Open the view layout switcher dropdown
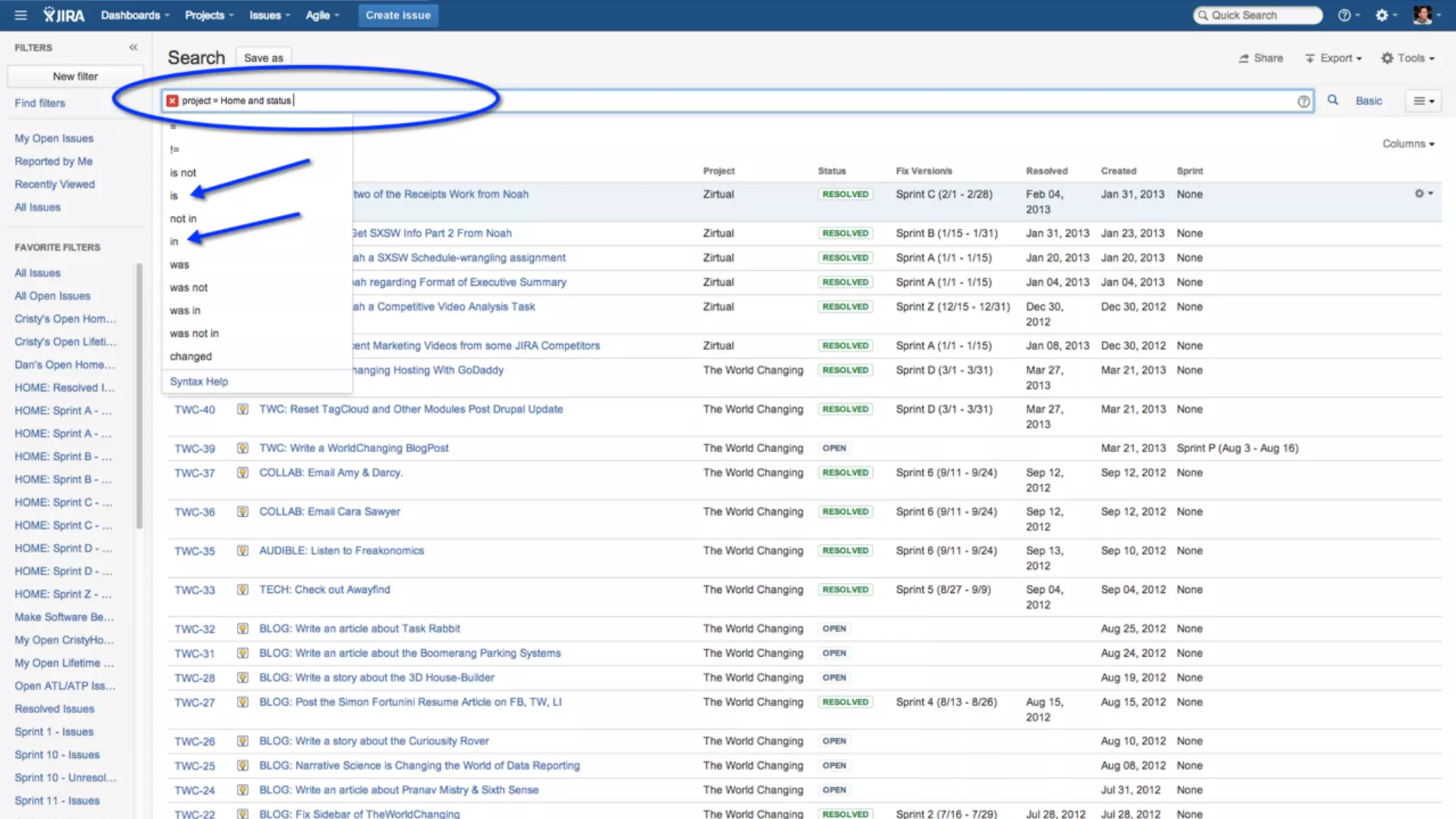Screen dimensions: 1456x819 point(1423,101)
